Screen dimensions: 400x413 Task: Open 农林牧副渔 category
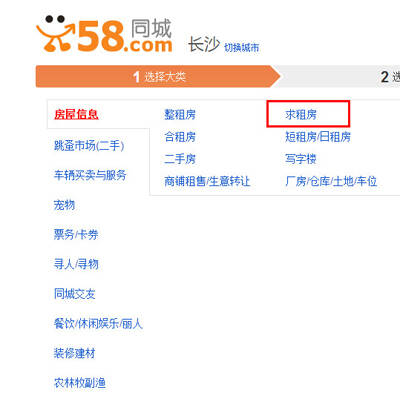tap(80, 383)
